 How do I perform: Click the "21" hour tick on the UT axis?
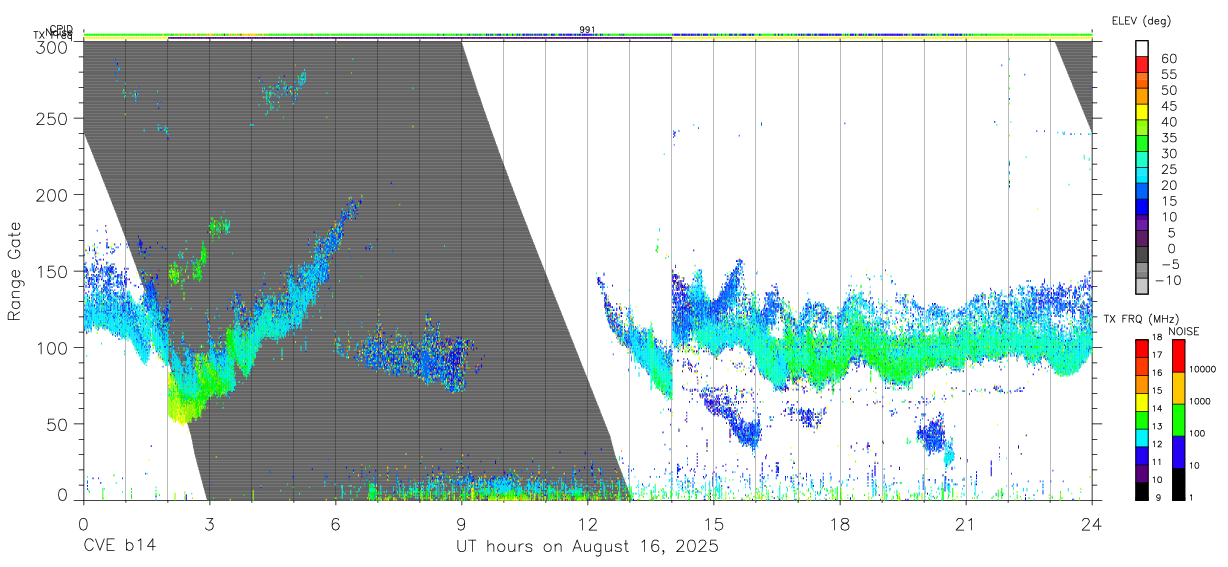[965, 523]
